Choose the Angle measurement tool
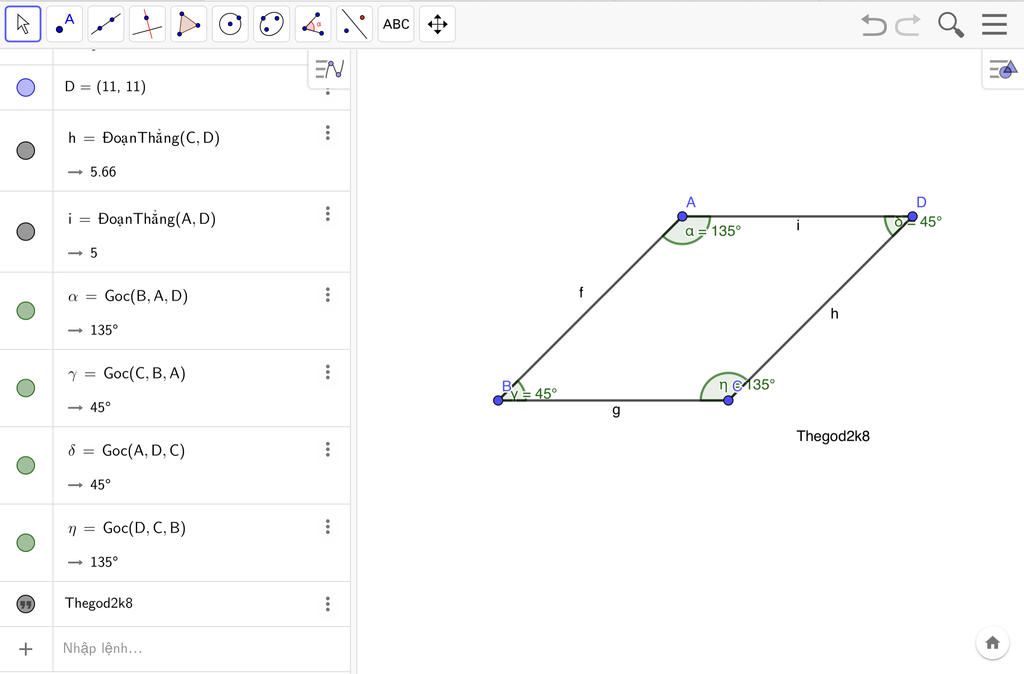The height and width of the screenshot is (674, 1024). (313, 24)
